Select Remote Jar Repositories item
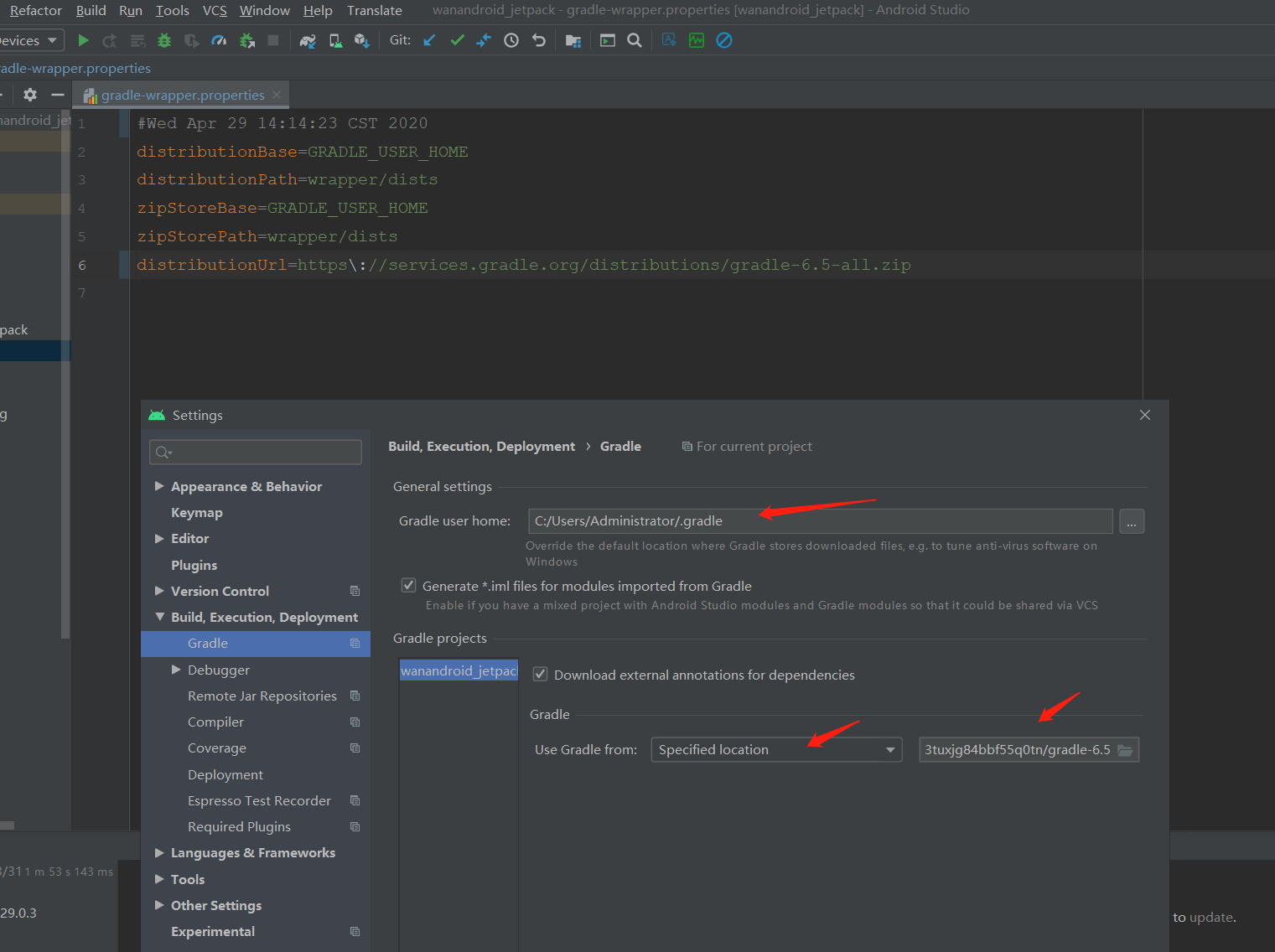The height and width of the screenshot is (952, 1275). (x=262, y=696)
